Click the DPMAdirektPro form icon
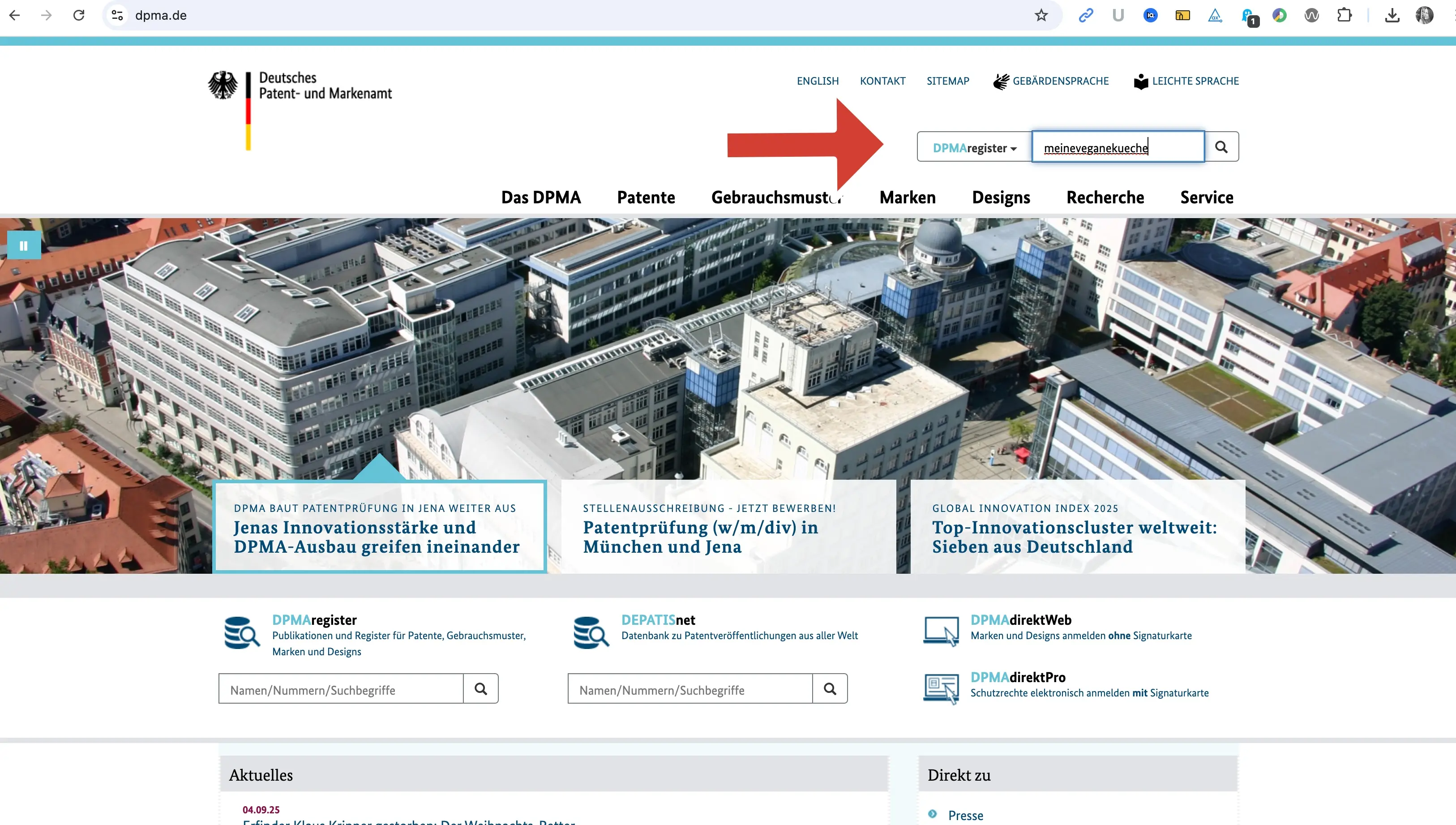 click(941, 688)
